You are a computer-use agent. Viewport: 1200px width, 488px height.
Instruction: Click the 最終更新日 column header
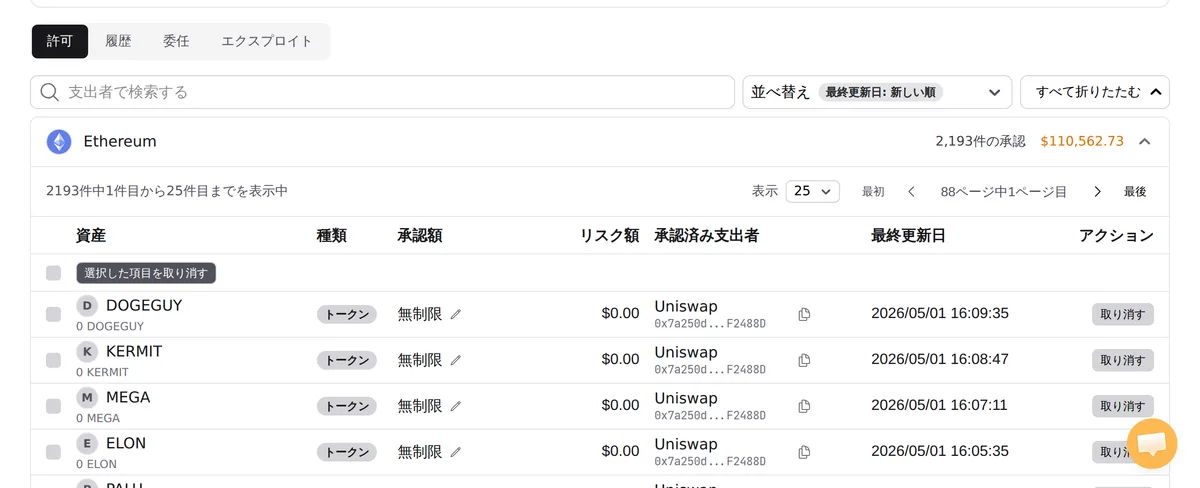908,236
